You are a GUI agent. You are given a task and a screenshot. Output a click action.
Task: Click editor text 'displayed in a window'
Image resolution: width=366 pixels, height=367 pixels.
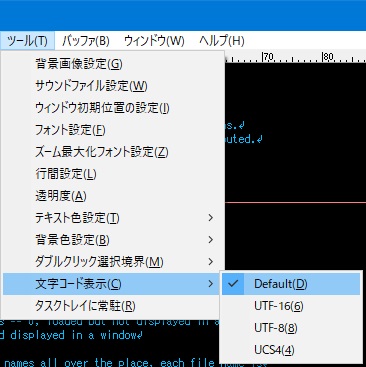74,335
